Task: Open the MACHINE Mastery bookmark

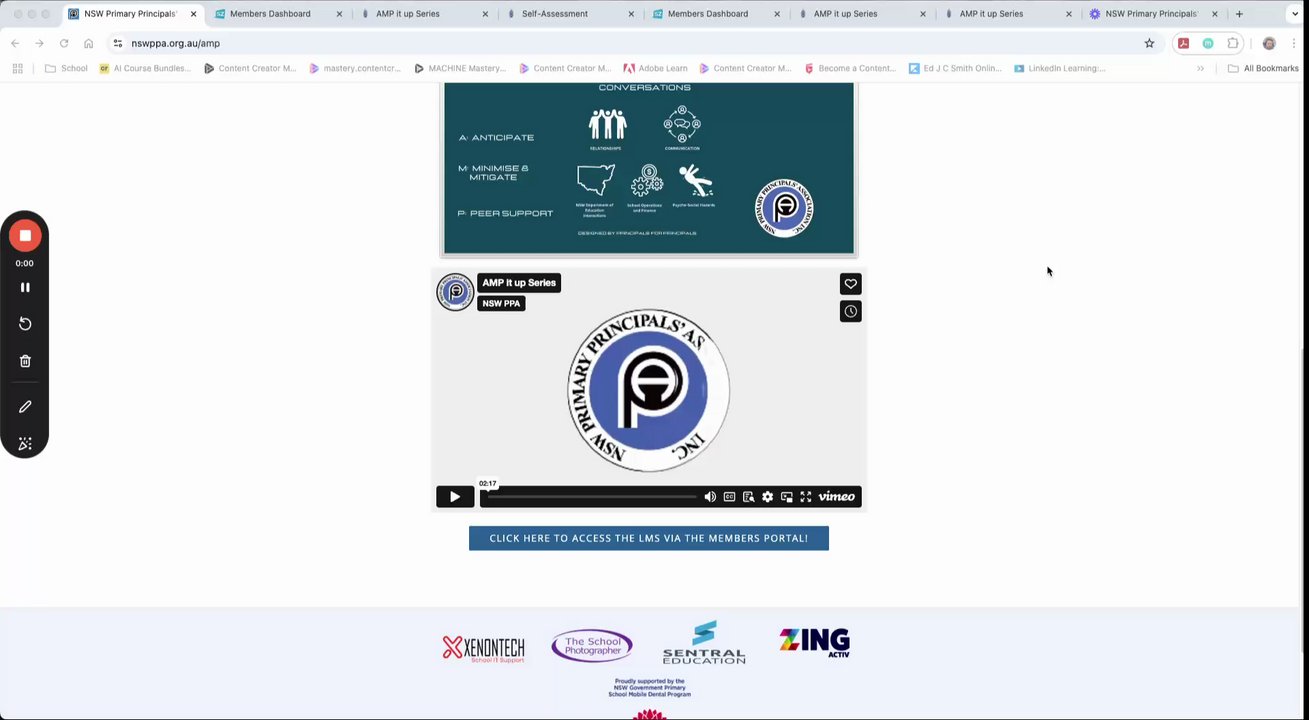Action: coord(460,68)
